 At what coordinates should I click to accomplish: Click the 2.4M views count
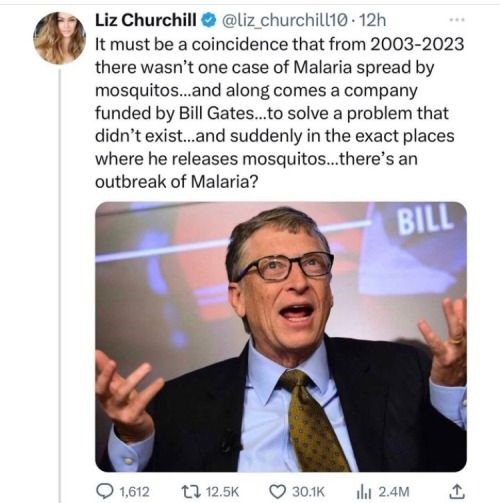tap(394, 492)
